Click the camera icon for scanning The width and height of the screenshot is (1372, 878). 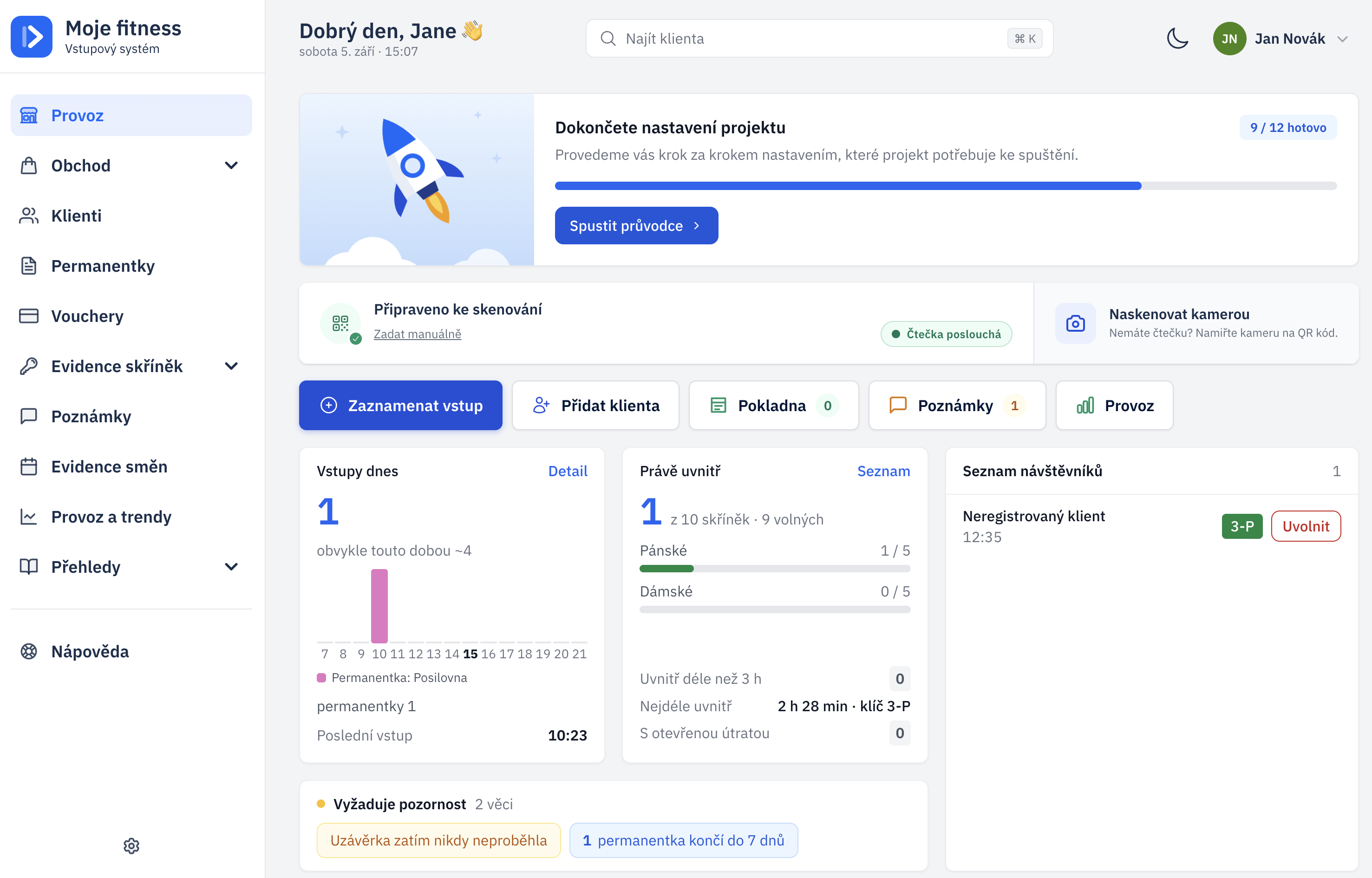pos(1075,323)
